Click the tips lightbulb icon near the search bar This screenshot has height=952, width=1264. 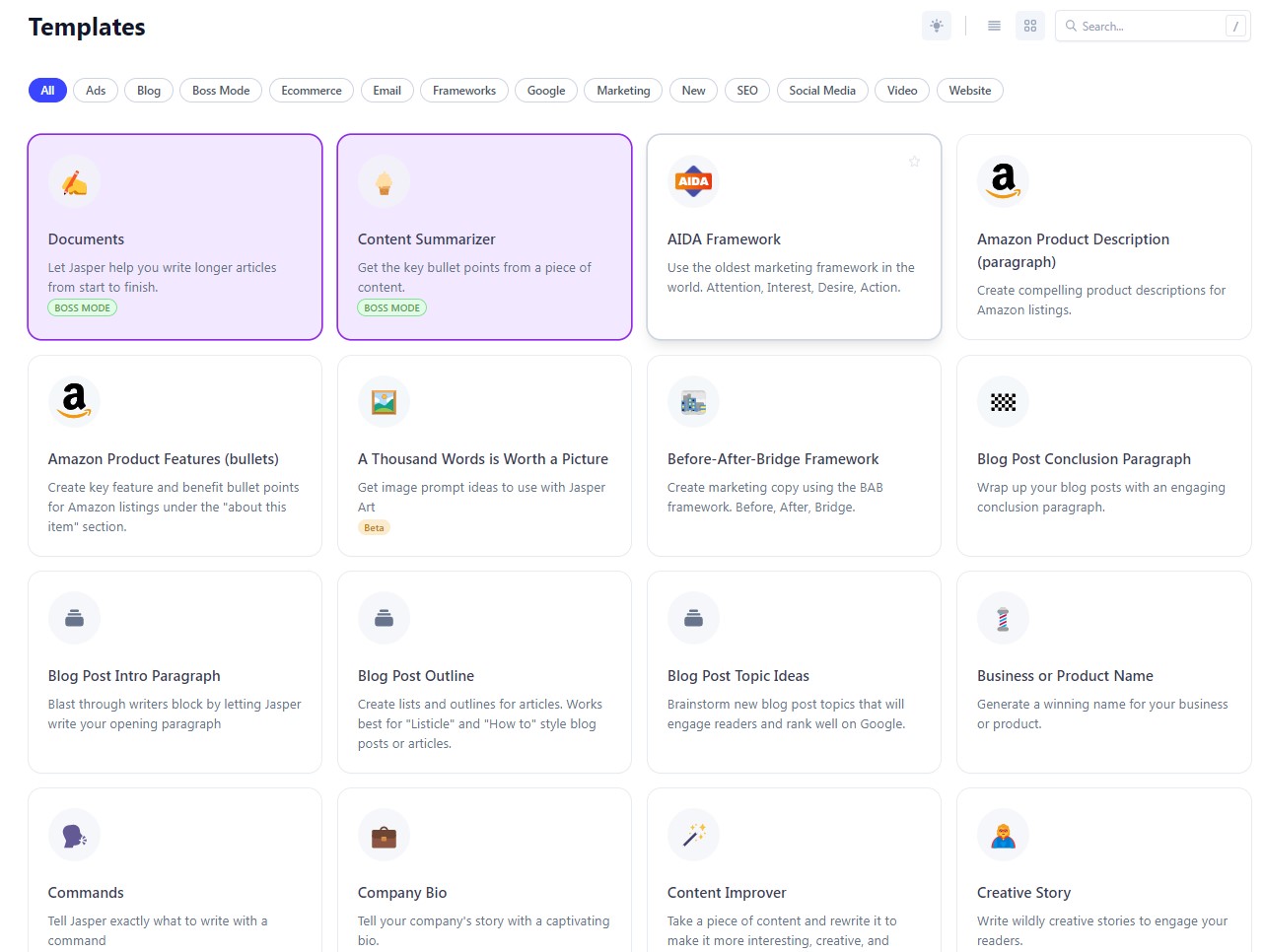935,26
